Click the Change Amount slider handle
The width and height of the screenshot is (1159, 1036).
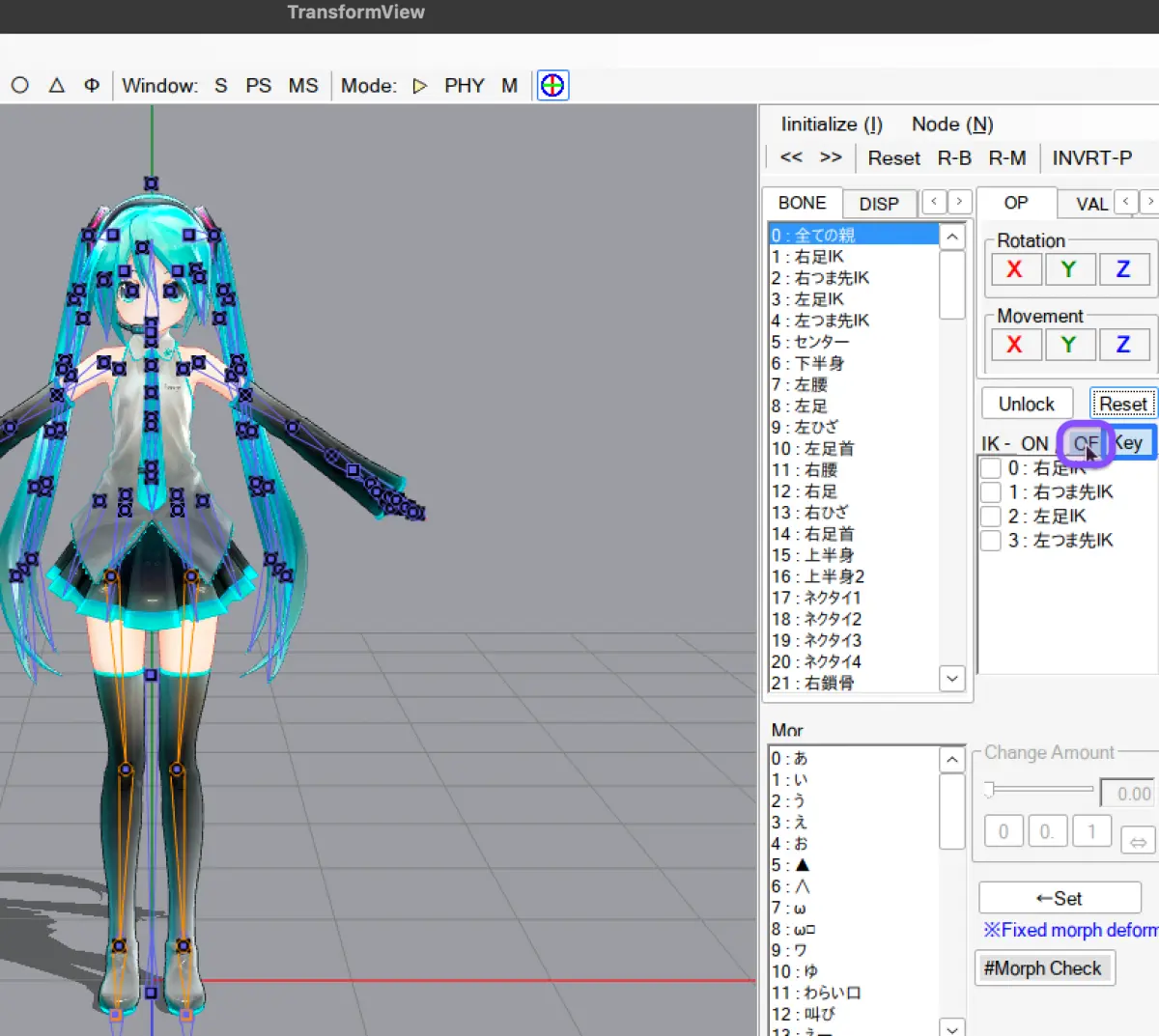pos(988,790)
